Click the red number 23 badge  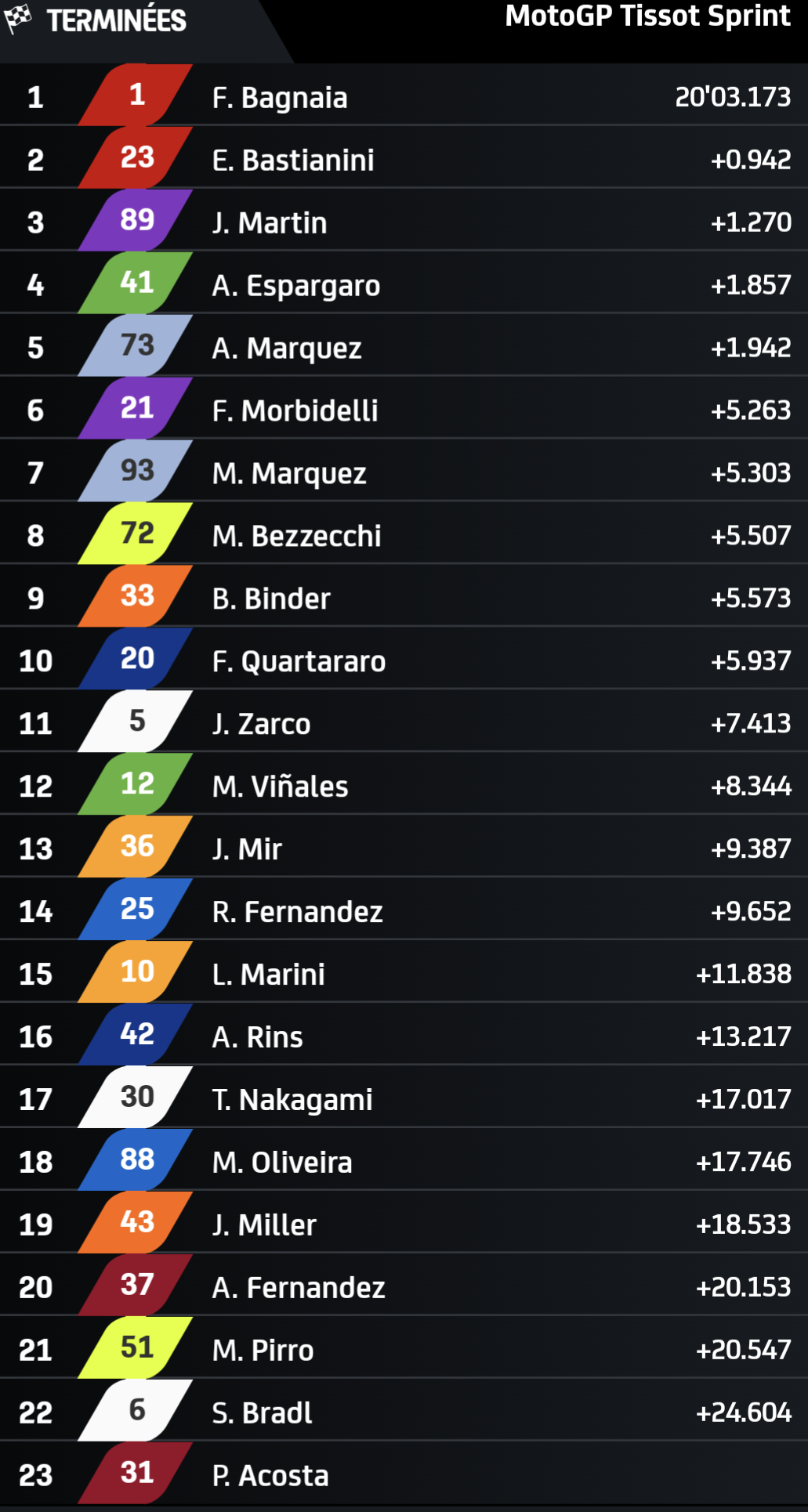click(x=136, y=158)
